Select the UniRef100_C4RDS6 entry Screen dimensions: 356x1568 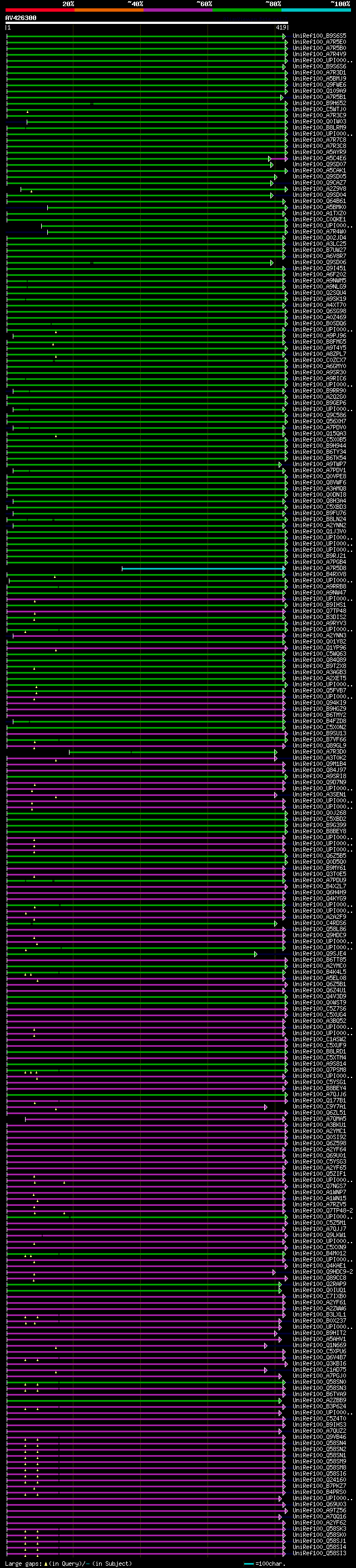coord(319,923)
